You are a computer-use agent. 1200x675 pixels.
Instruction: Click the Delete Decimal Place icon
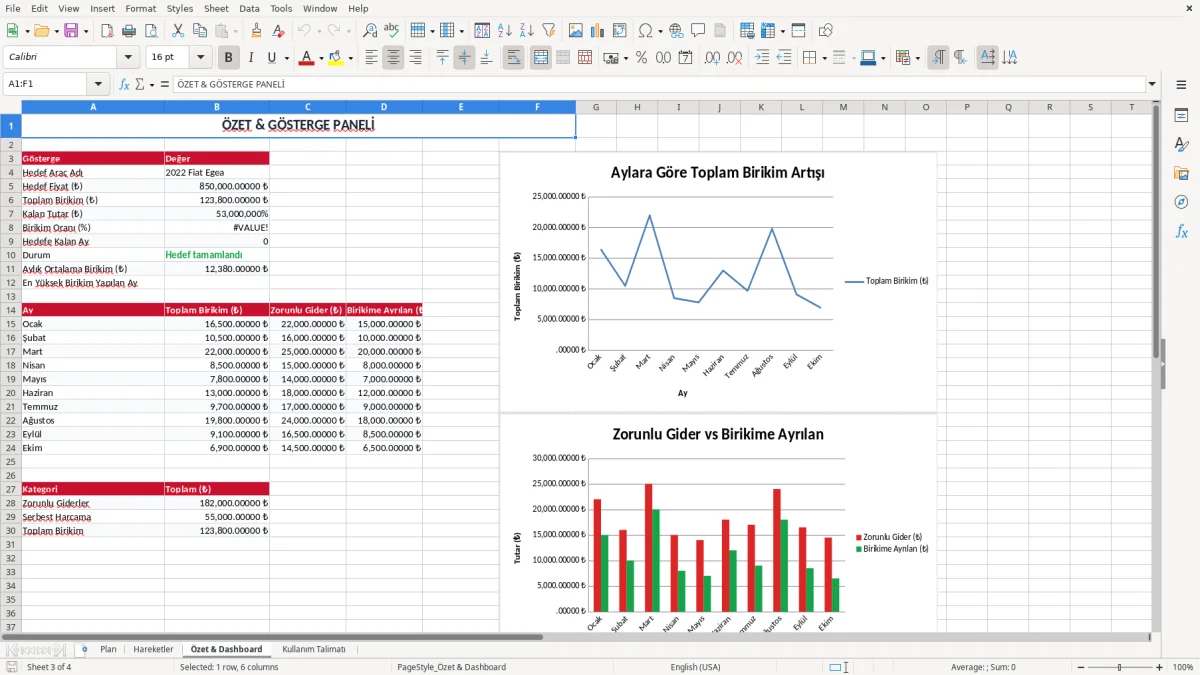click(734, 58)
